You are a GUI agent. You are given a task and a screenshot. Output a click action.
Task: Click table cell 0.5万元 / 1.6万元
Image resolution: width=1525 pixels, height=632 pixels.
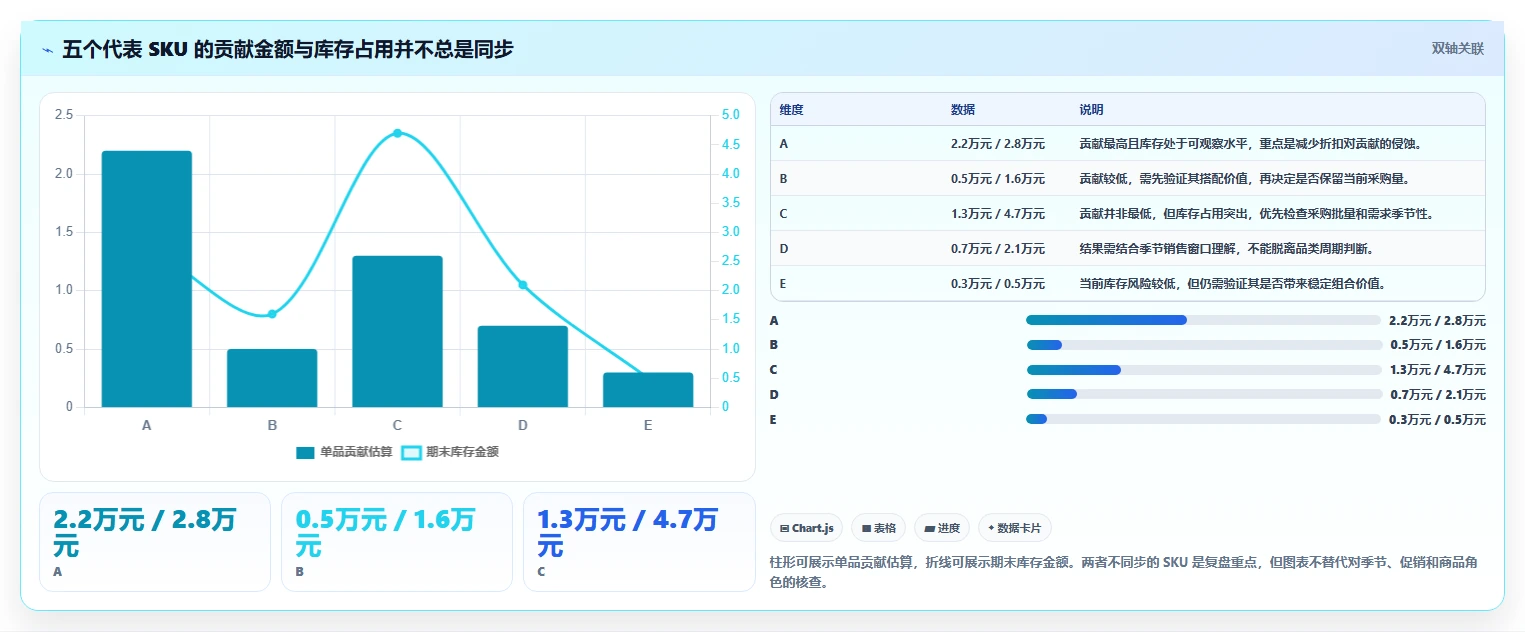[998, 179]
